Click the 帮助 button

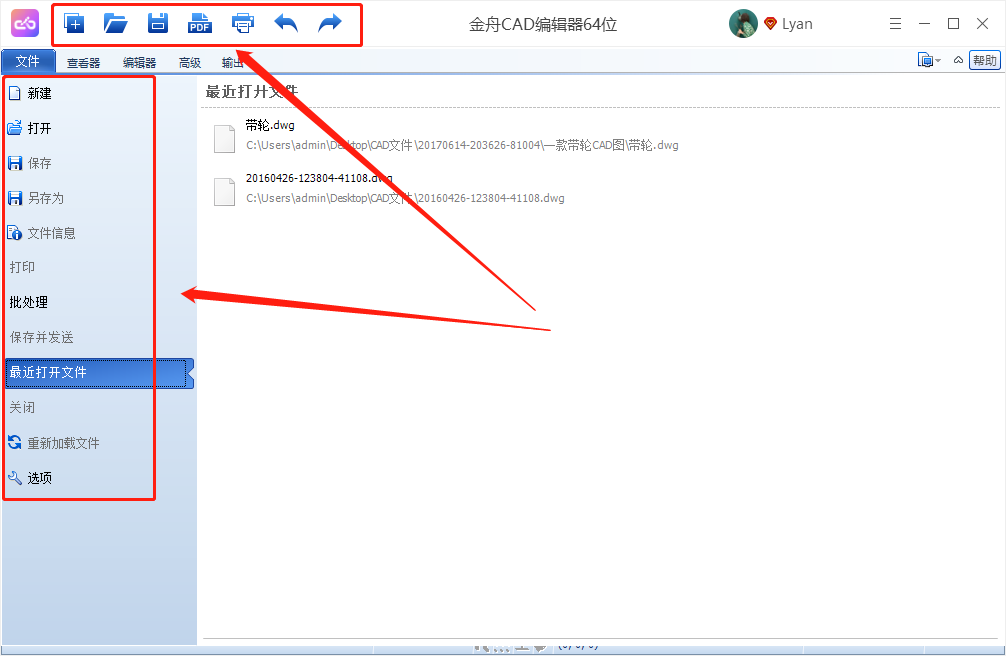984,60
